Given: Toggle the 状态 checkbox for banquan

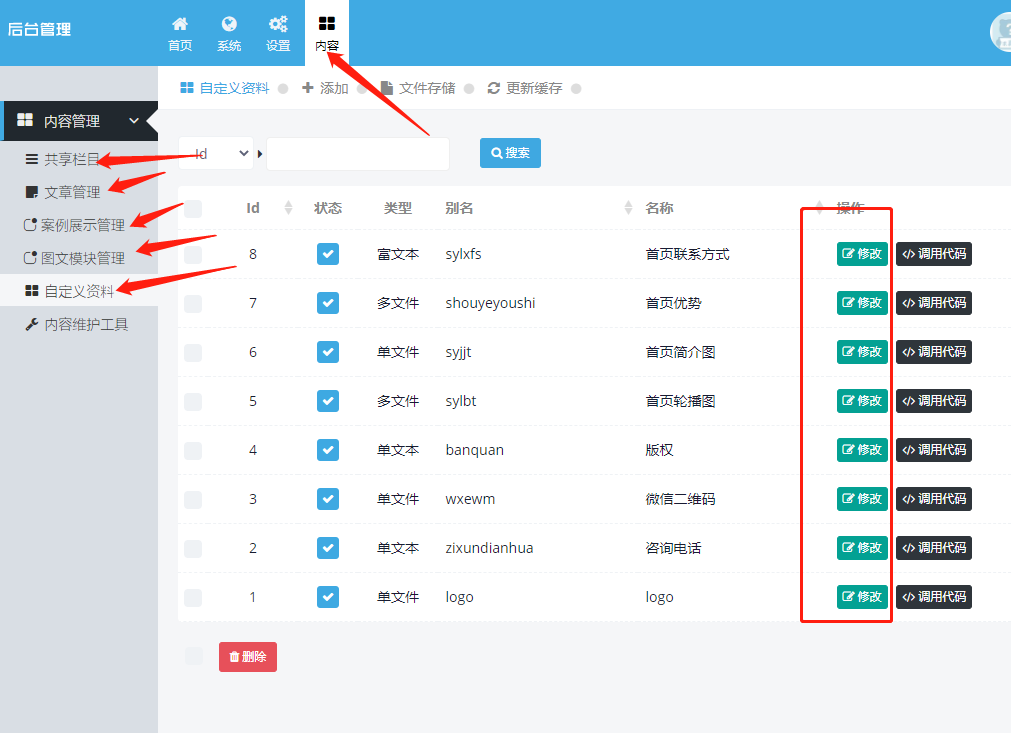Looking at the screenshot, I should pyautogui.click(x=328, y=450).
